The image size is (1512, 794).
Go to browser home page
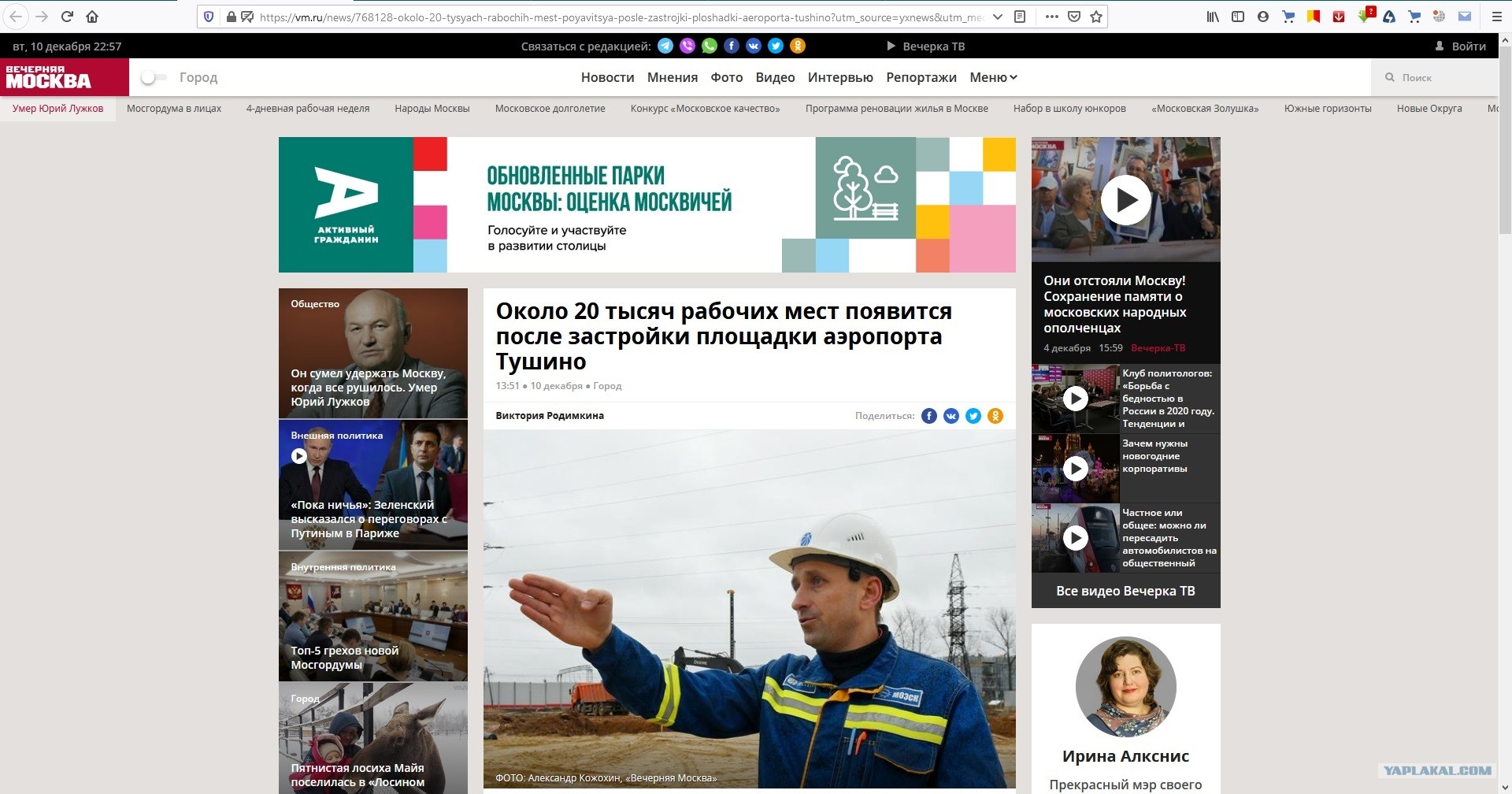point(92,17)
